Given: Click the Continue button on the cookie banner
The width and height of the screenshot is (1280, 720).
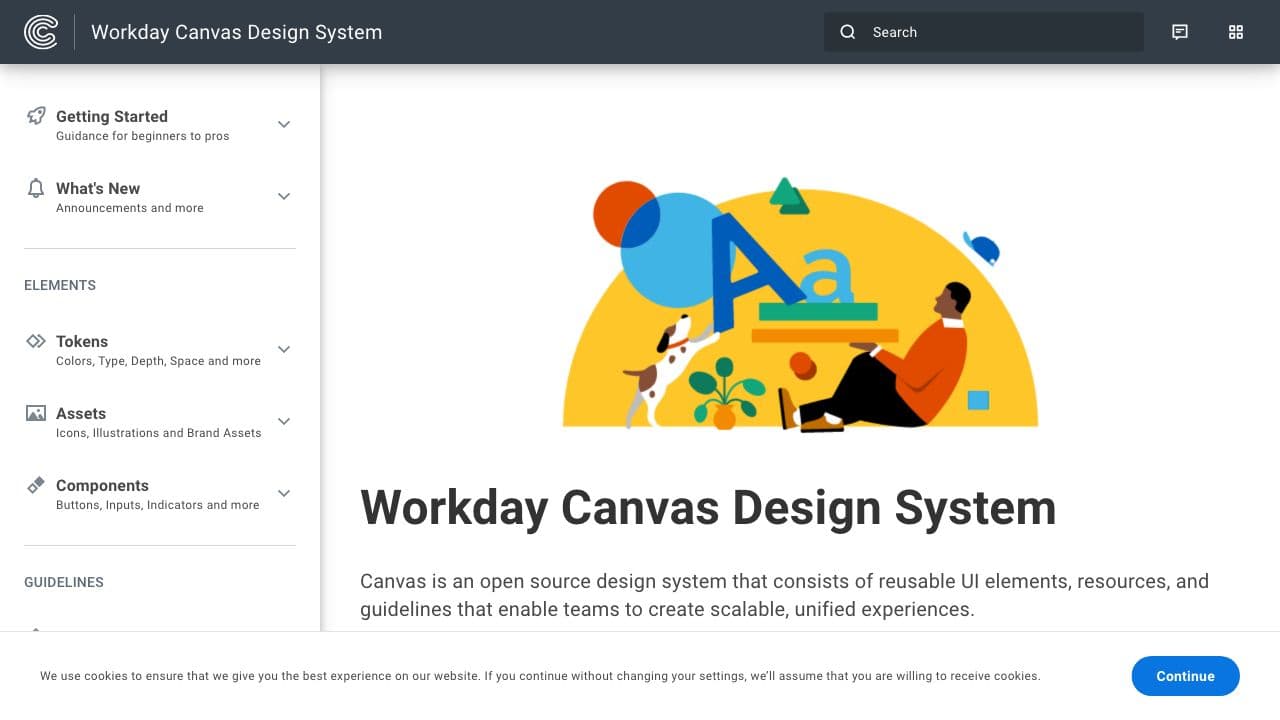Looking at the screenshot, I should pos(1185,676).
